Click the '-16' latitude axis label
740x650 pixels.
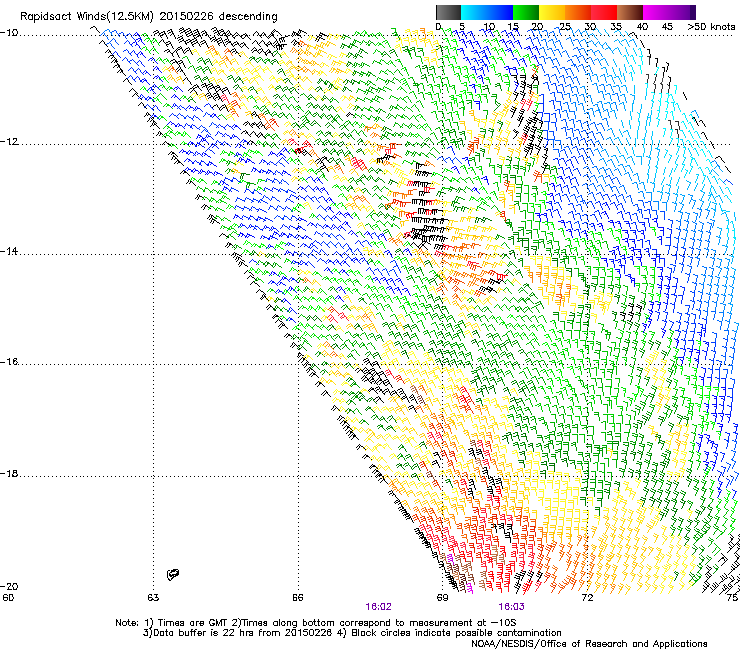tap(9, 362)
